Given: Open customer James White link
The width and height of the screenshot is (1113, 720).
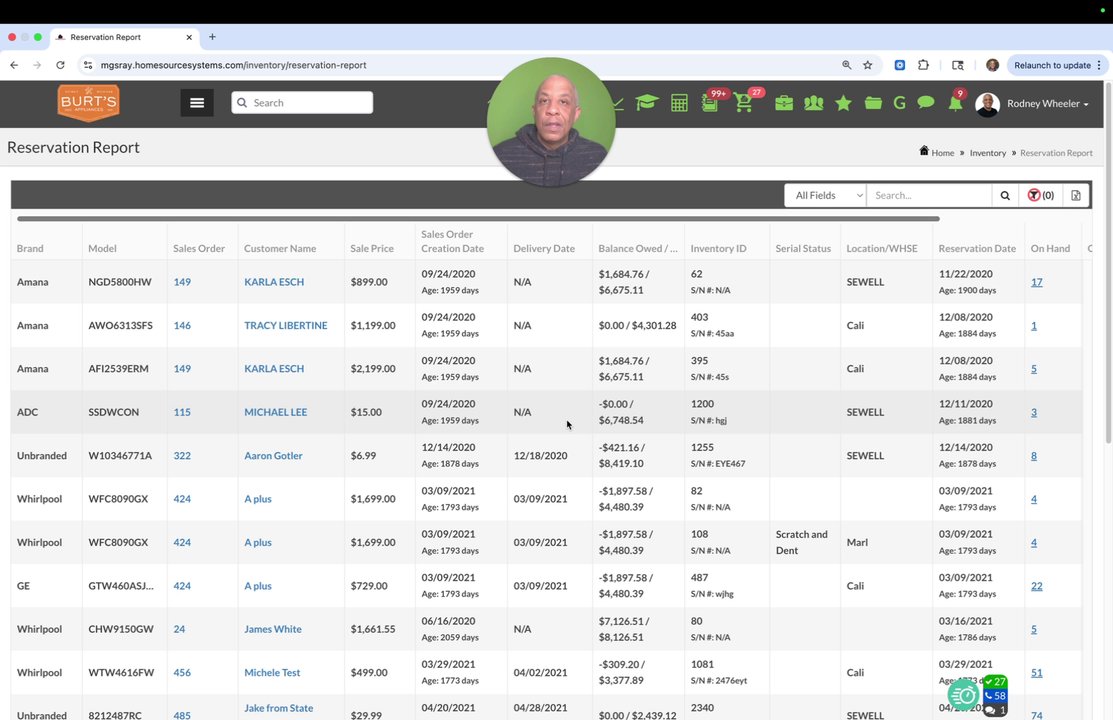Looking at the screenshot, I should click(x=273, y=629).
